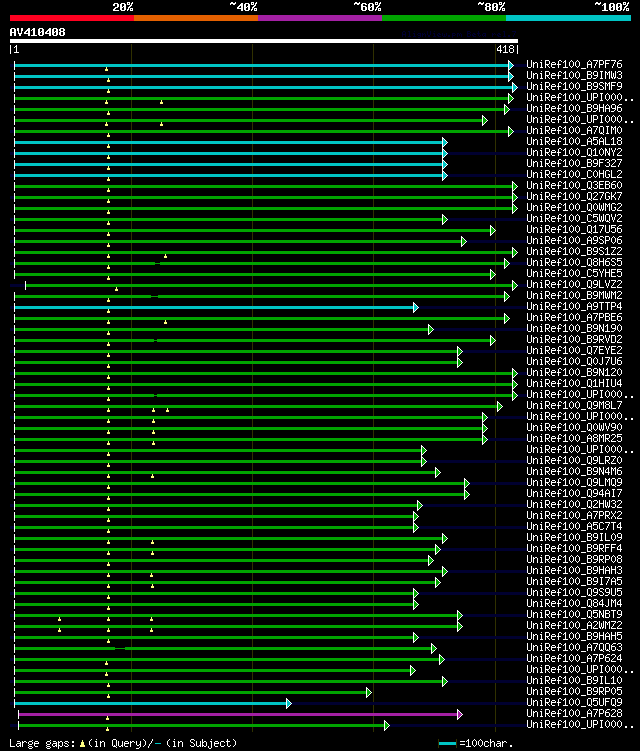Select the UniRef100_B9RVD2 entry
The width and height of the screenshot is (640, 751).
pyautogui.click(x=574, y=340)
